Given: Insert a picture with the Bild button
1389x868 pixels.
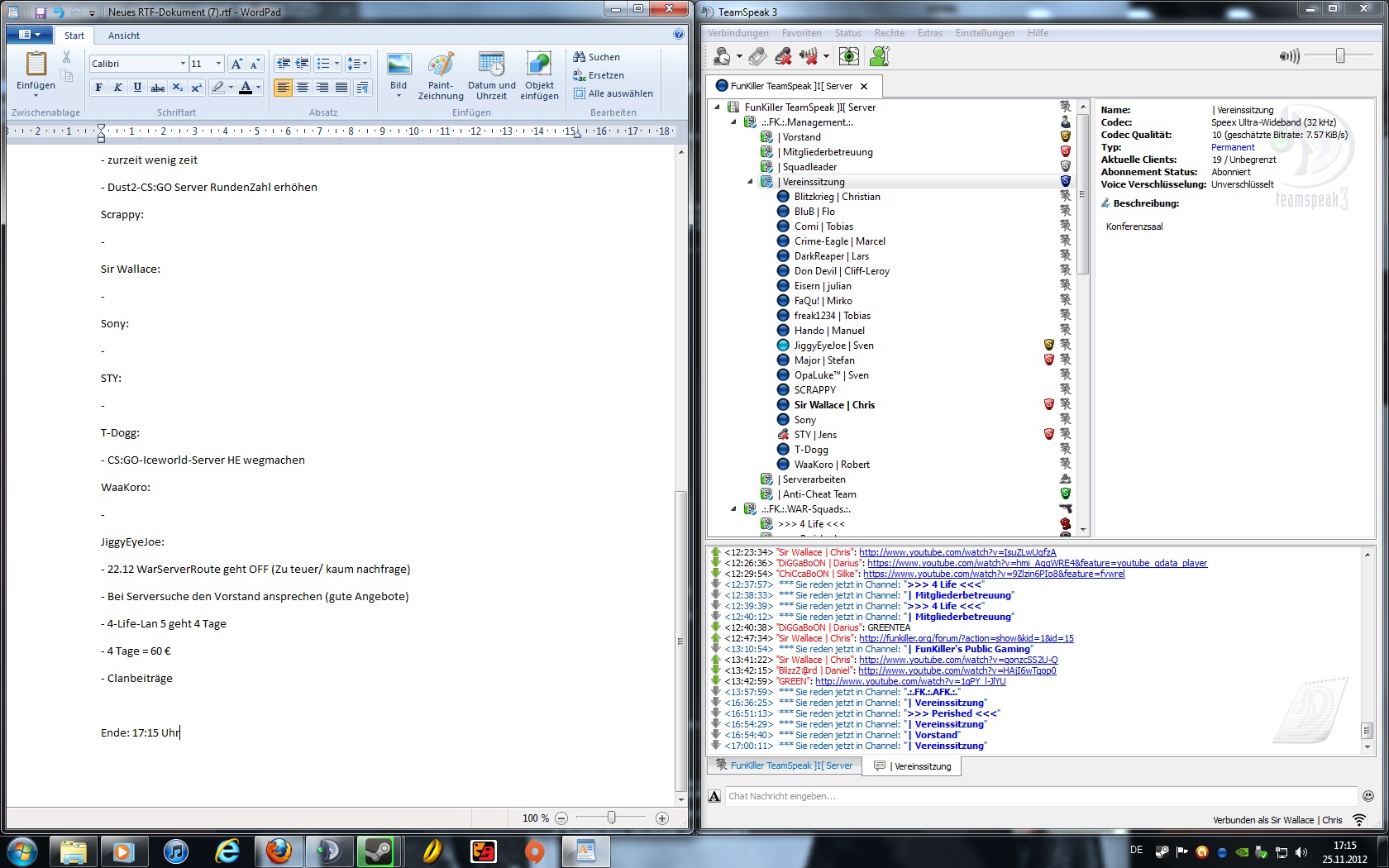Looking at the screenshot, I should [399, 74].
